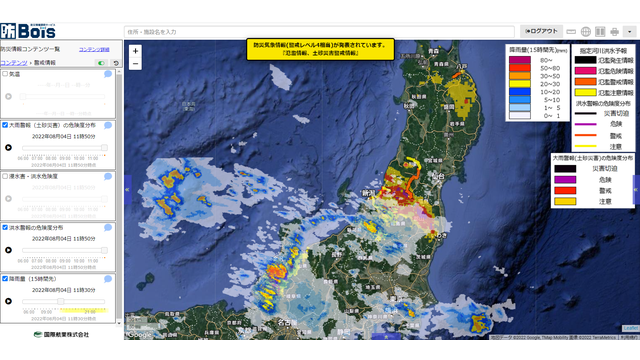Enable the 気温 checkbox
640x360 pixels.
(5, 74)
